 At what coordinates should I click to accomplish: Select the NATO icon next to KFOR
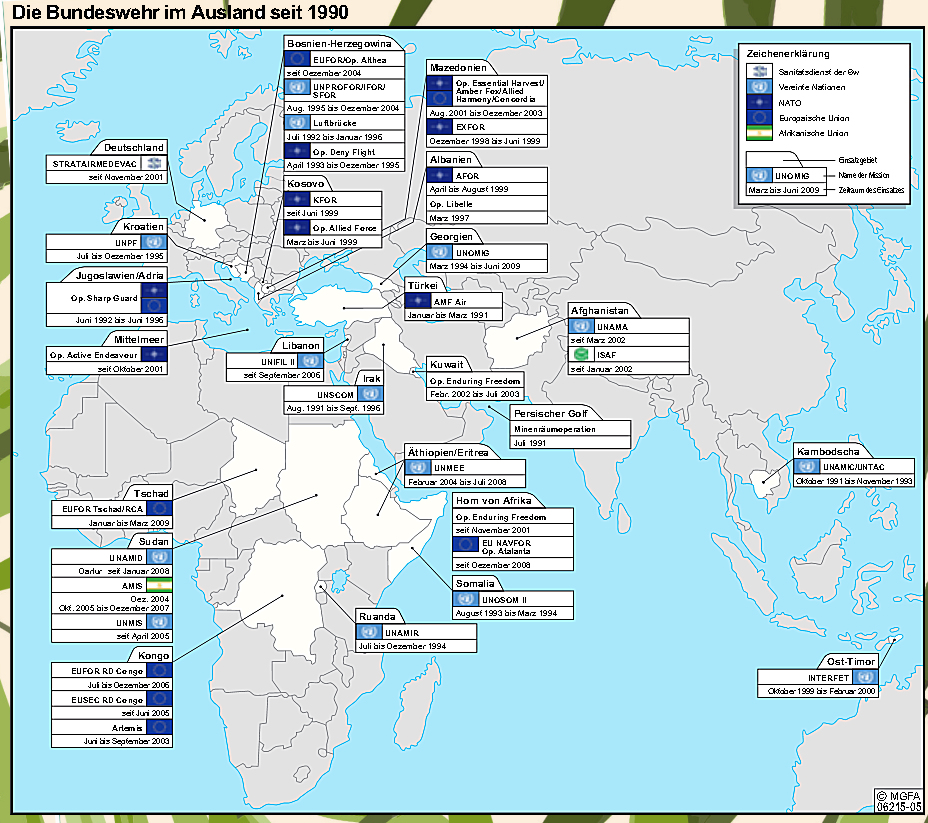tap(297, 199)
